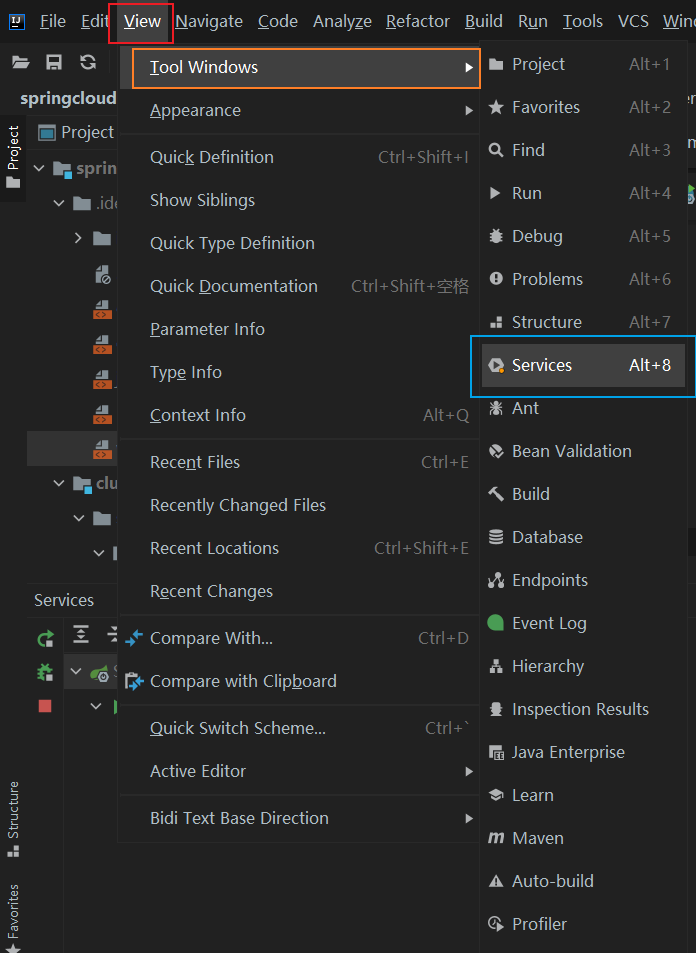Click the red Stop square in Services
The height and width of the screenshot is (953, 696).
(45, 706)
